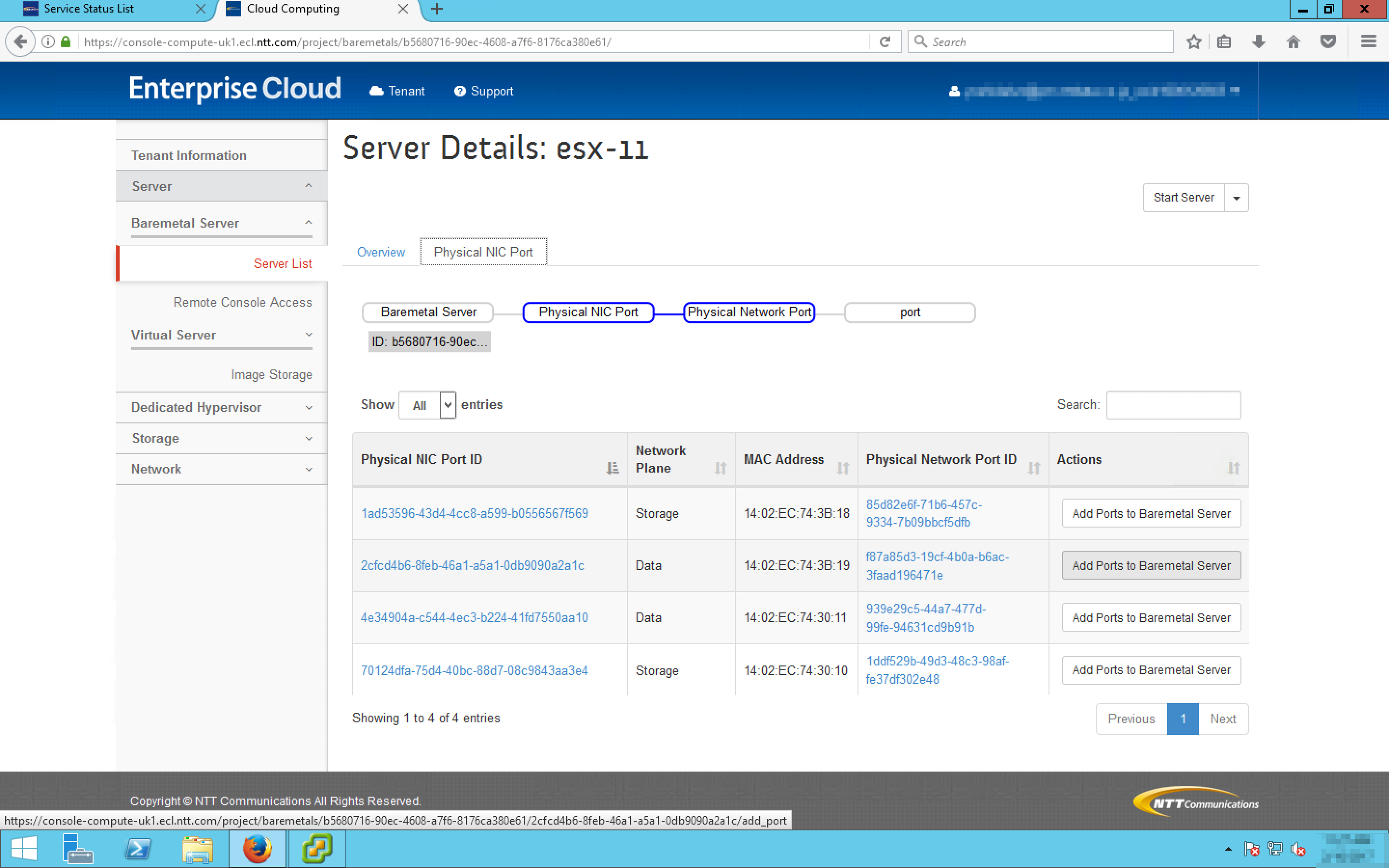Click the Firefox taskbar icon
Image resolution: width=1389 pixels, height=868 pixels.
[x=257, y=849]
